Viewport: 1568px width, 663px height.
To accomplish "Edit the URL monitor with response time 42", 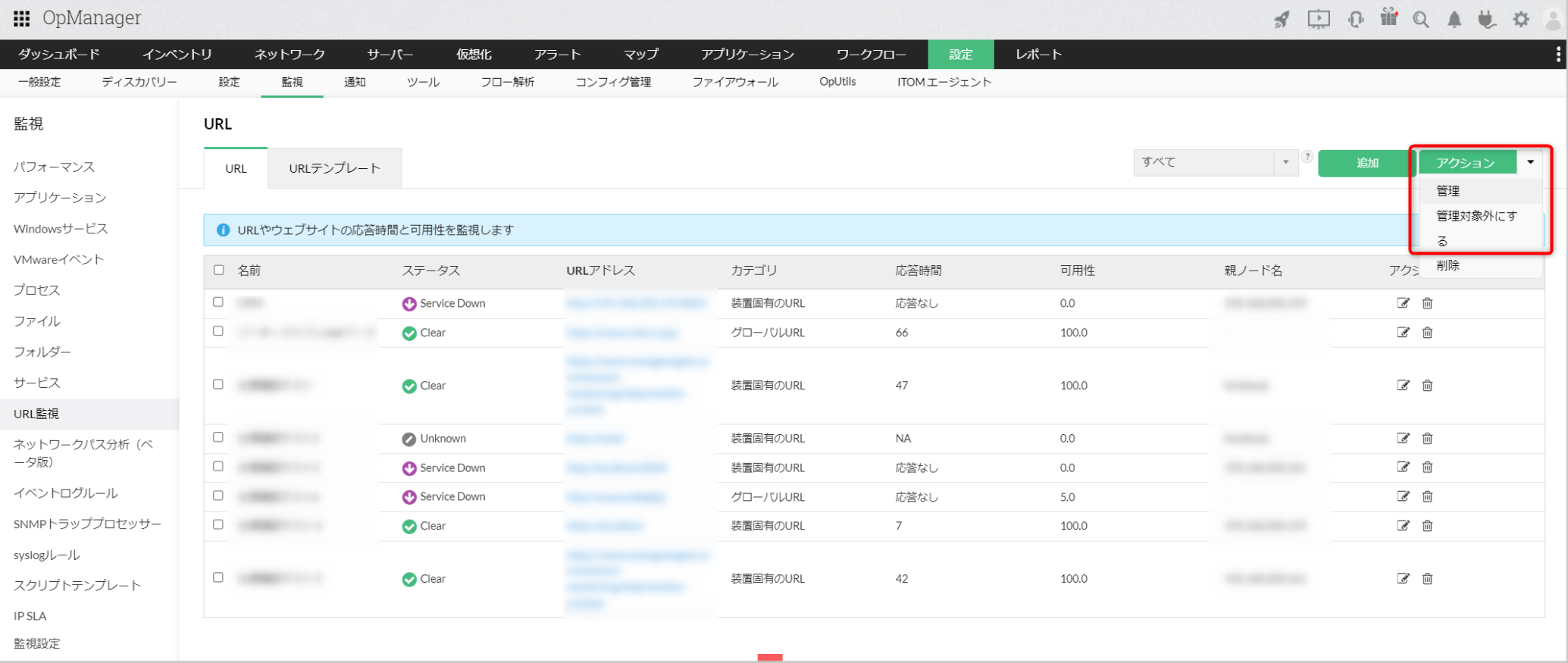I will point(1403,578).
